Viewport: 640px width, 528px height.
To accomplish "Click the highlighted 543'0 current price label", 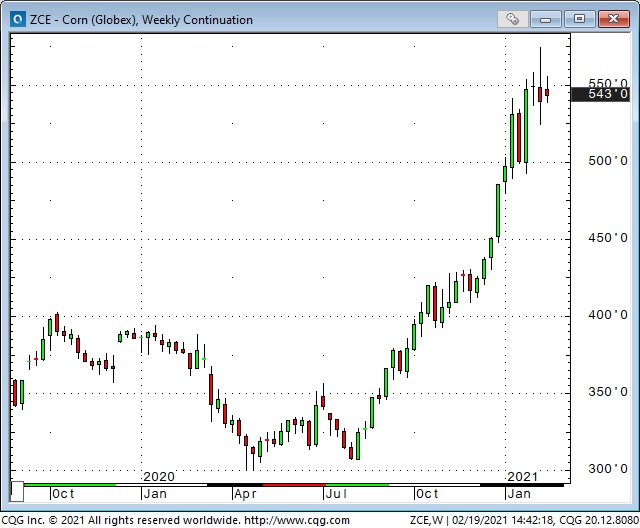I will click(x=600, y=94).
